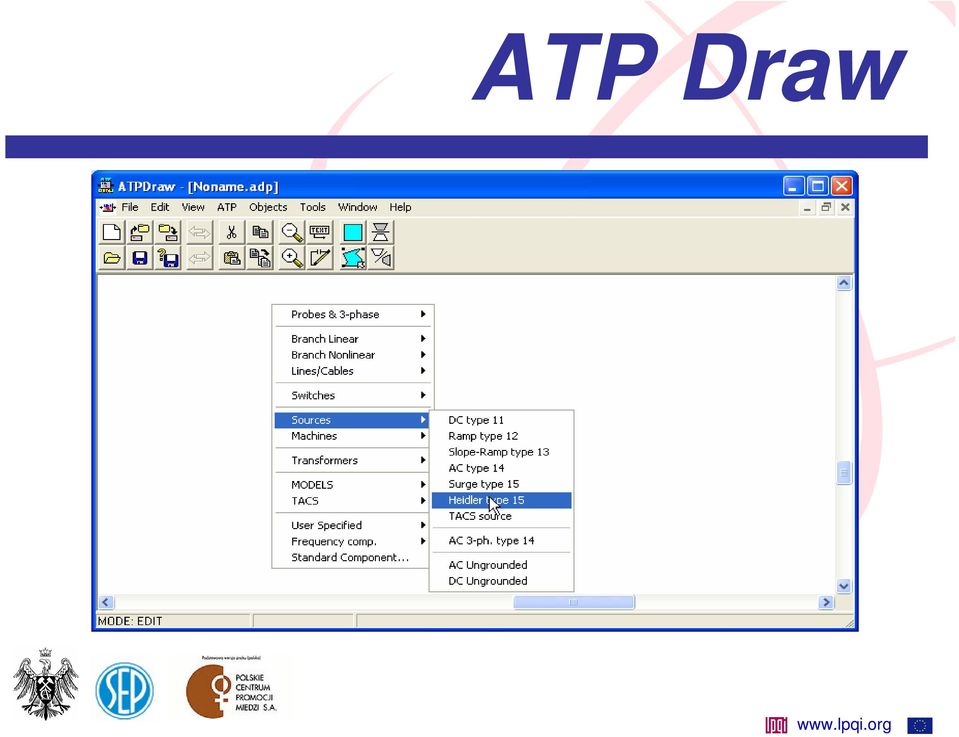Click the pencil draw/edit tool icon

coord(320,258)
